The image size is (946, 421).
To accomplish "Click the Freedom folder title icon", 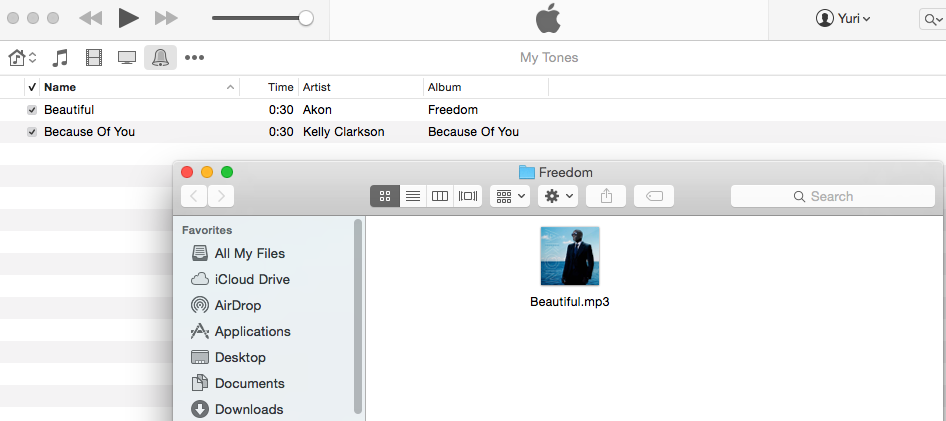I will pos(527,173).
